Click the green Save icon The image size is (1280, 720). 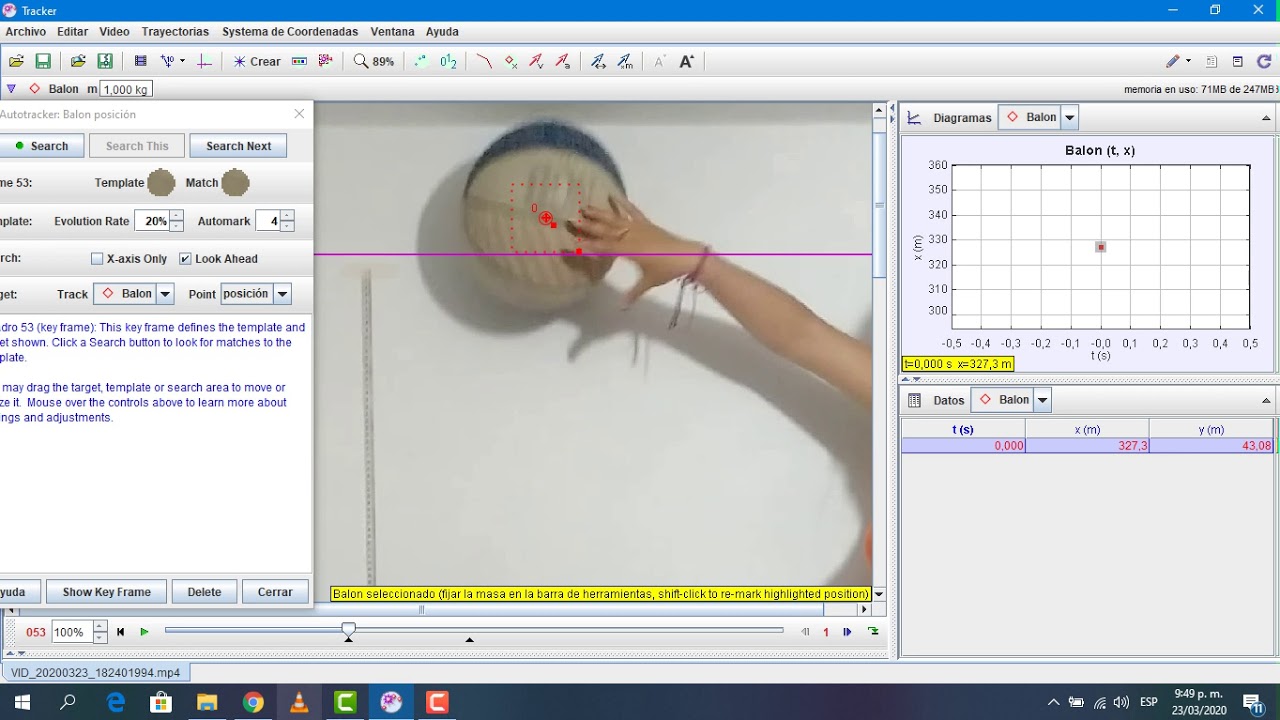click(x=43, y=61)
